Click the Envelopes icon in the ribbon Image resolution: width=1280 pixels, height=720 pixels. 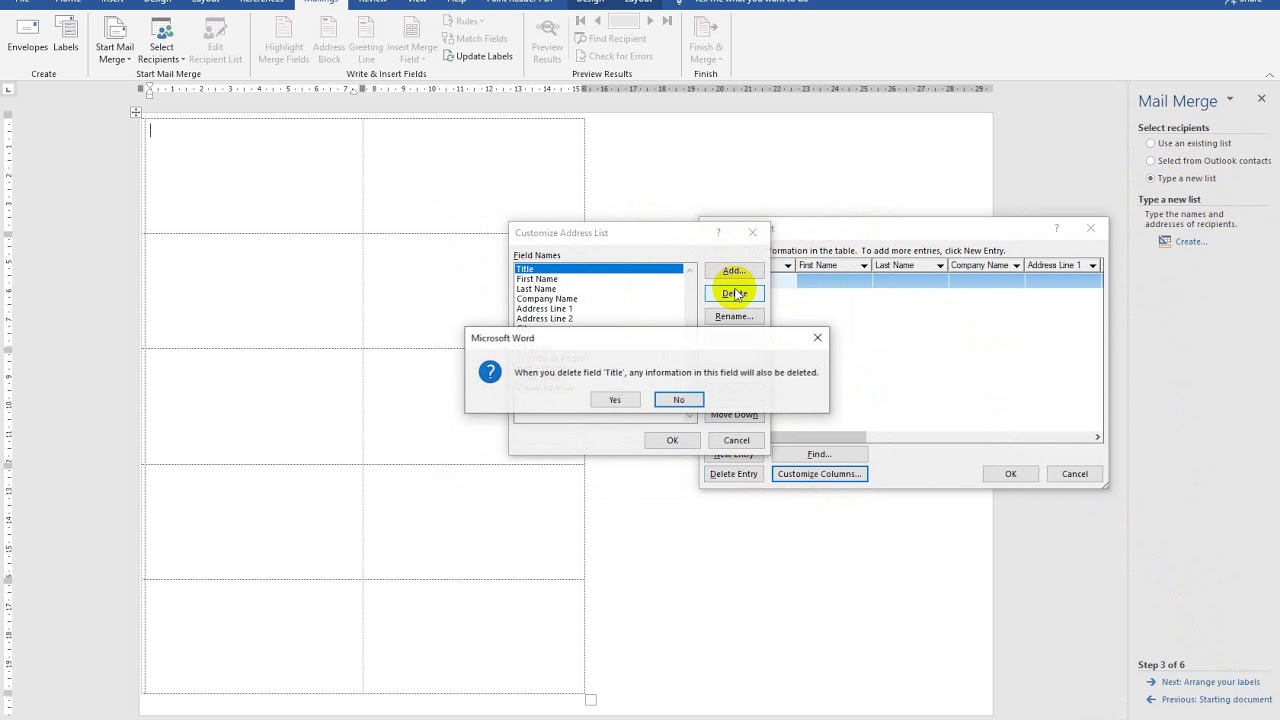coord(27,35)
